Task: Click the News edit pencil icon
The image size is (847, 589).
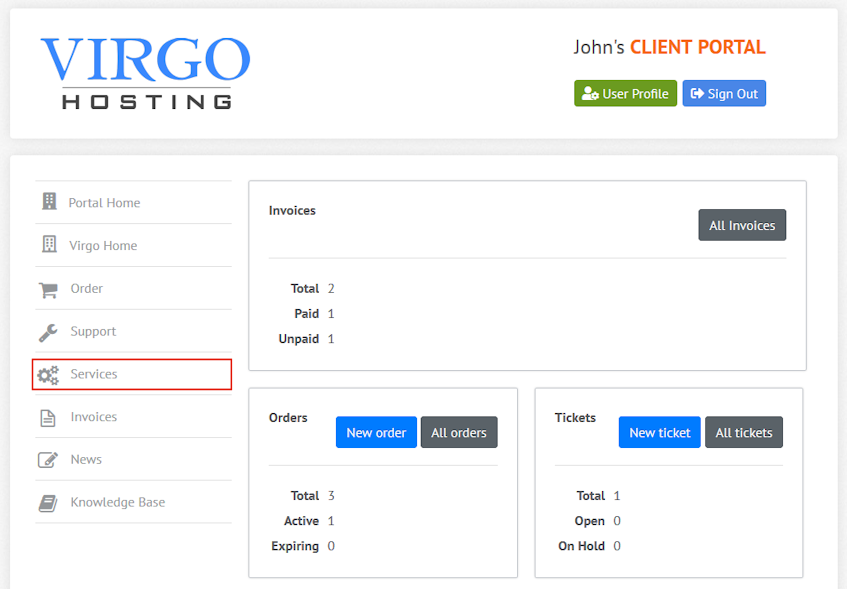Action: click(x=48, y=460)
